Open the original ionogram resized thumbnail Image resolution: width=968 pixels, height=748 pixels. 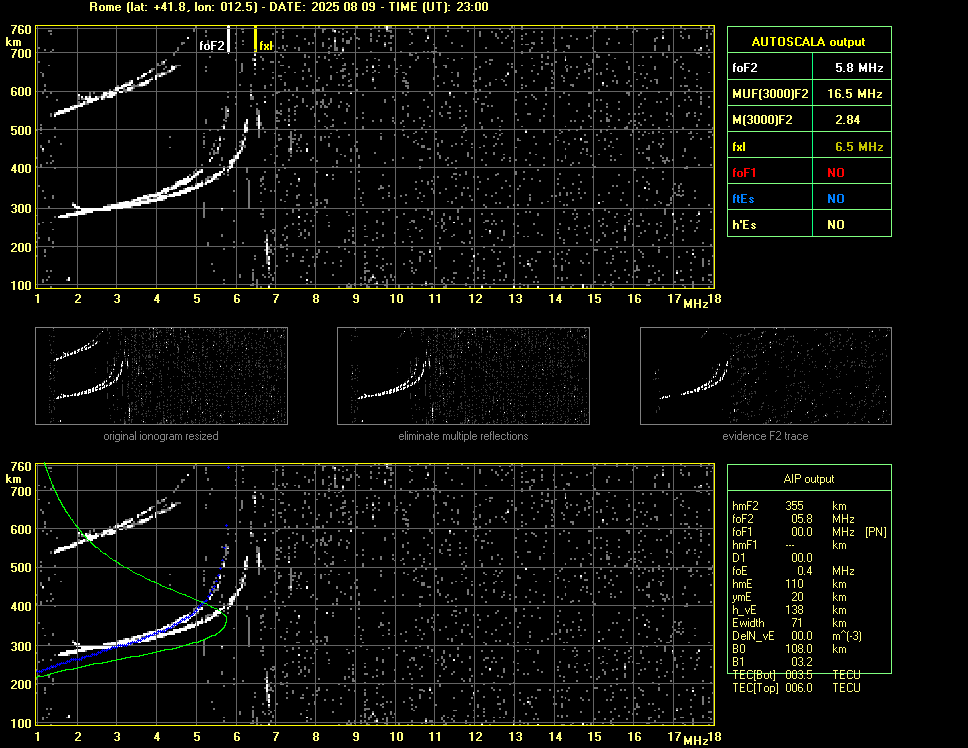161,376
